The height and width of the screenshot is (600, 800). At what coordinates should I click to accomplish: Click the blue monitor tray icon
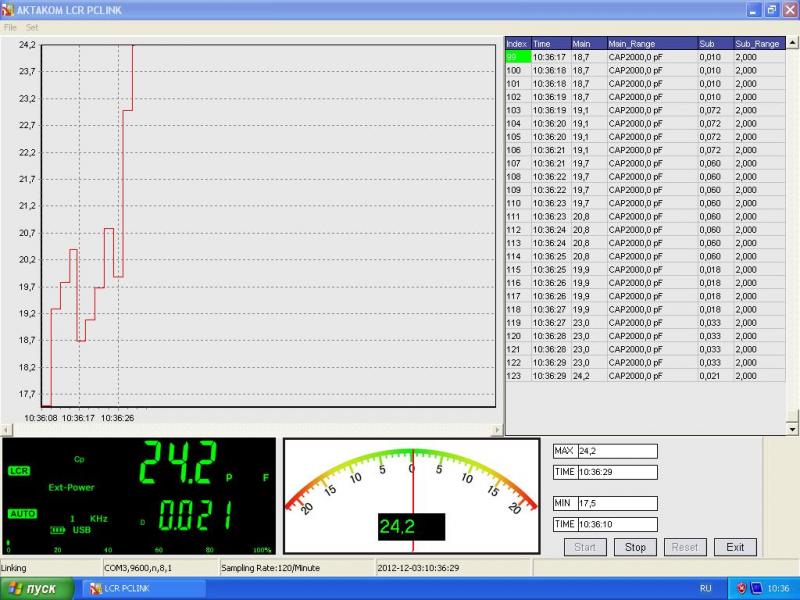(756, 588)
